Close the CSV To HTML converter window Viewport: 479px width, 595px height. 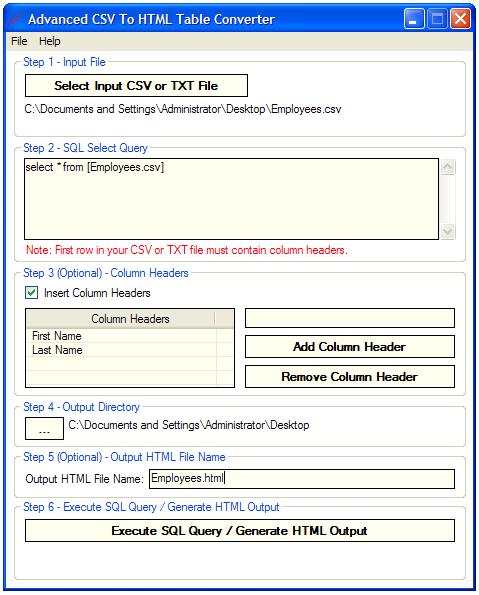(460, 19)
